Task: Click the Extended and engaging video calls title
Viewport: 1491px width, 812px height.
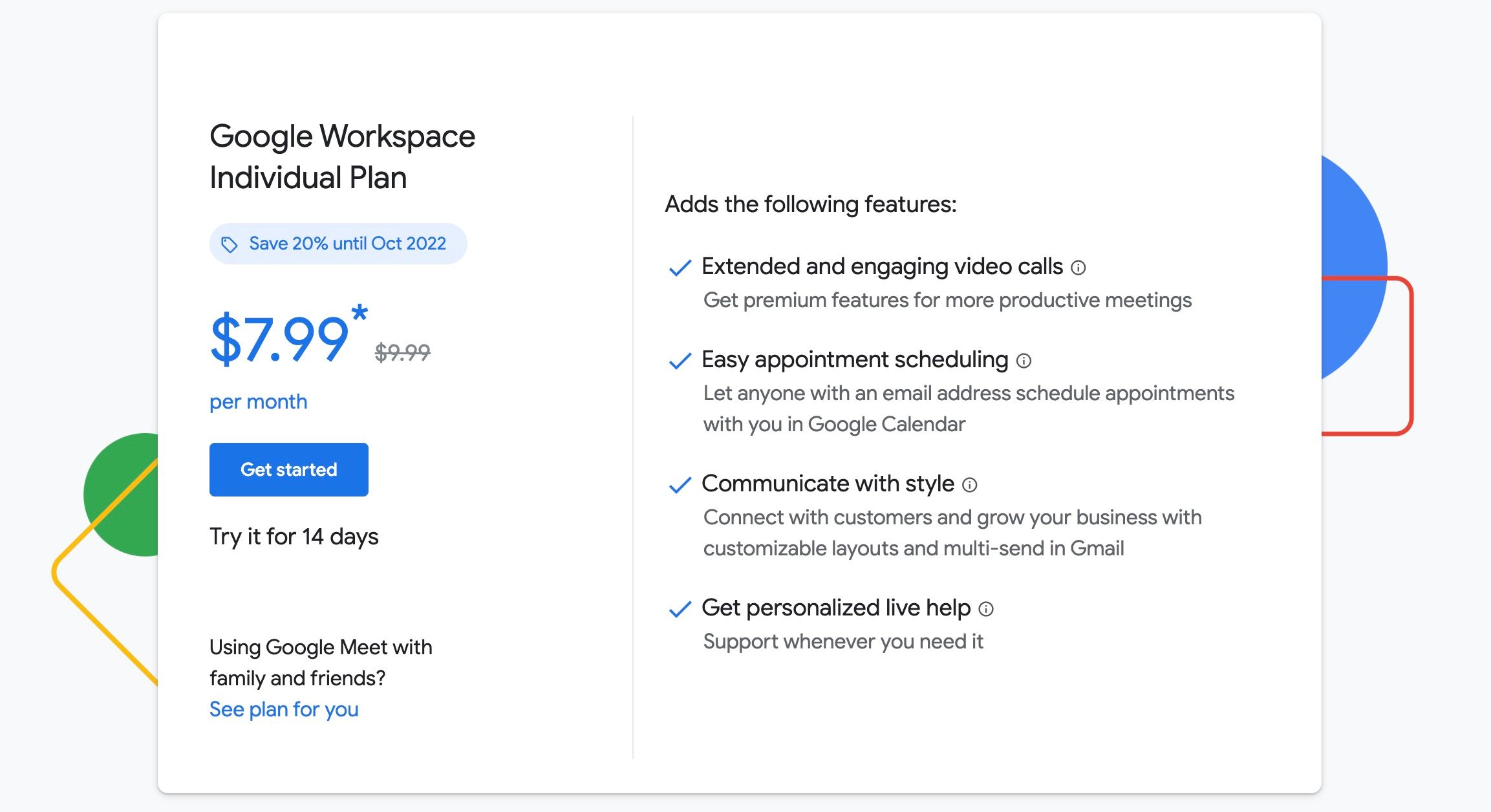Action: point(882,266)
